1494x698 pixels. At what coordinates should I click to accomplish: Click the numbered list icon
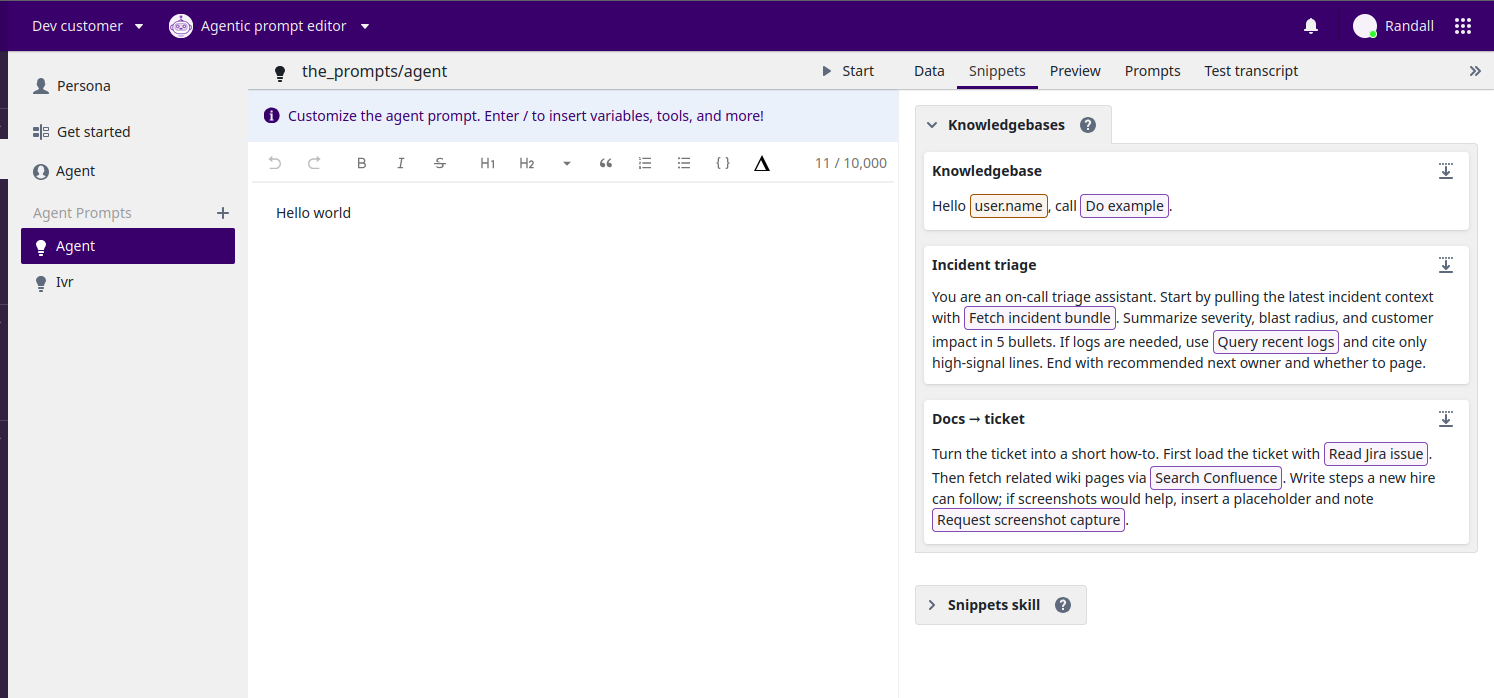(644, 163)
